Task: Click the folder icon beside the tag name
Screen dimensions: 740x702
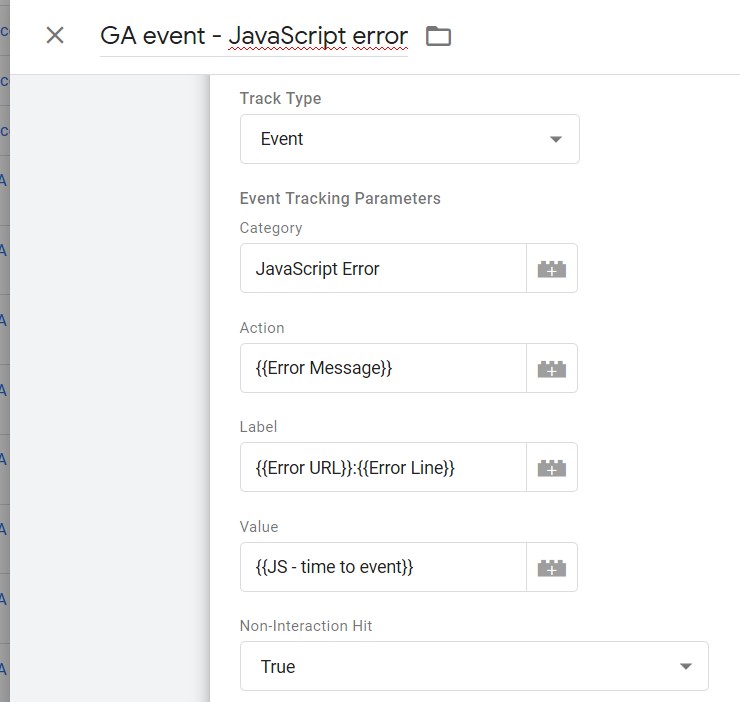Action: 438,37
